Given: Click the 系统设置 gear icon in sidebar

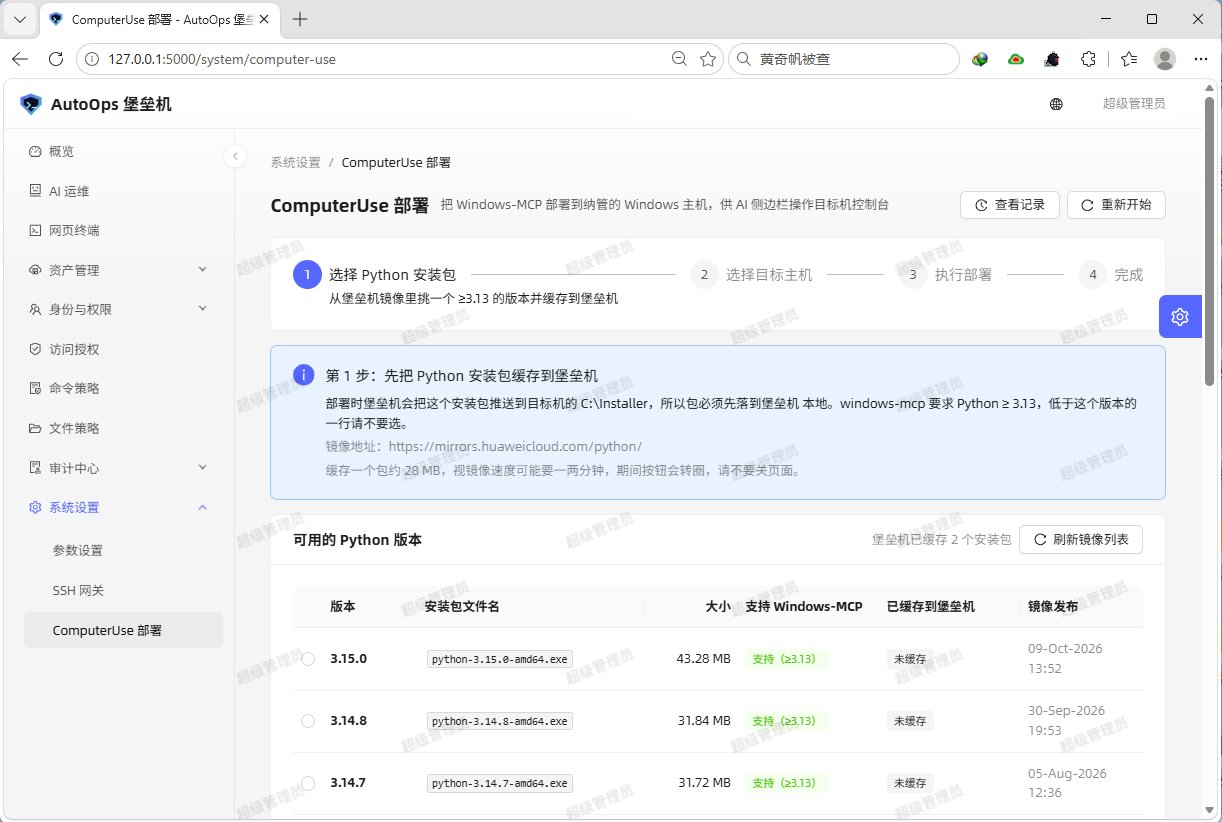Looking at the screenshot, I should pos(35,507).
